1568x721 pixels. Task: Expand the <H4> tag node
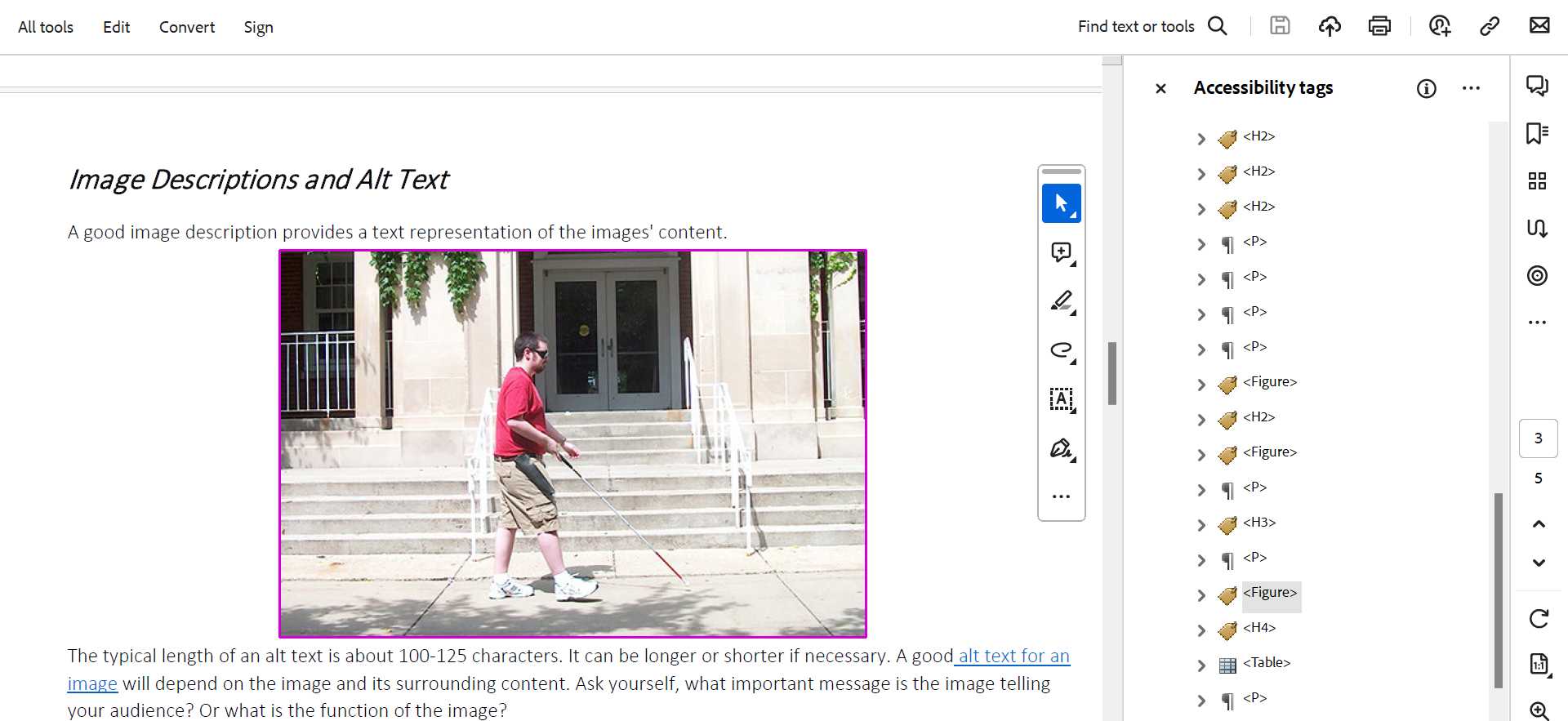pos(1201,630)
